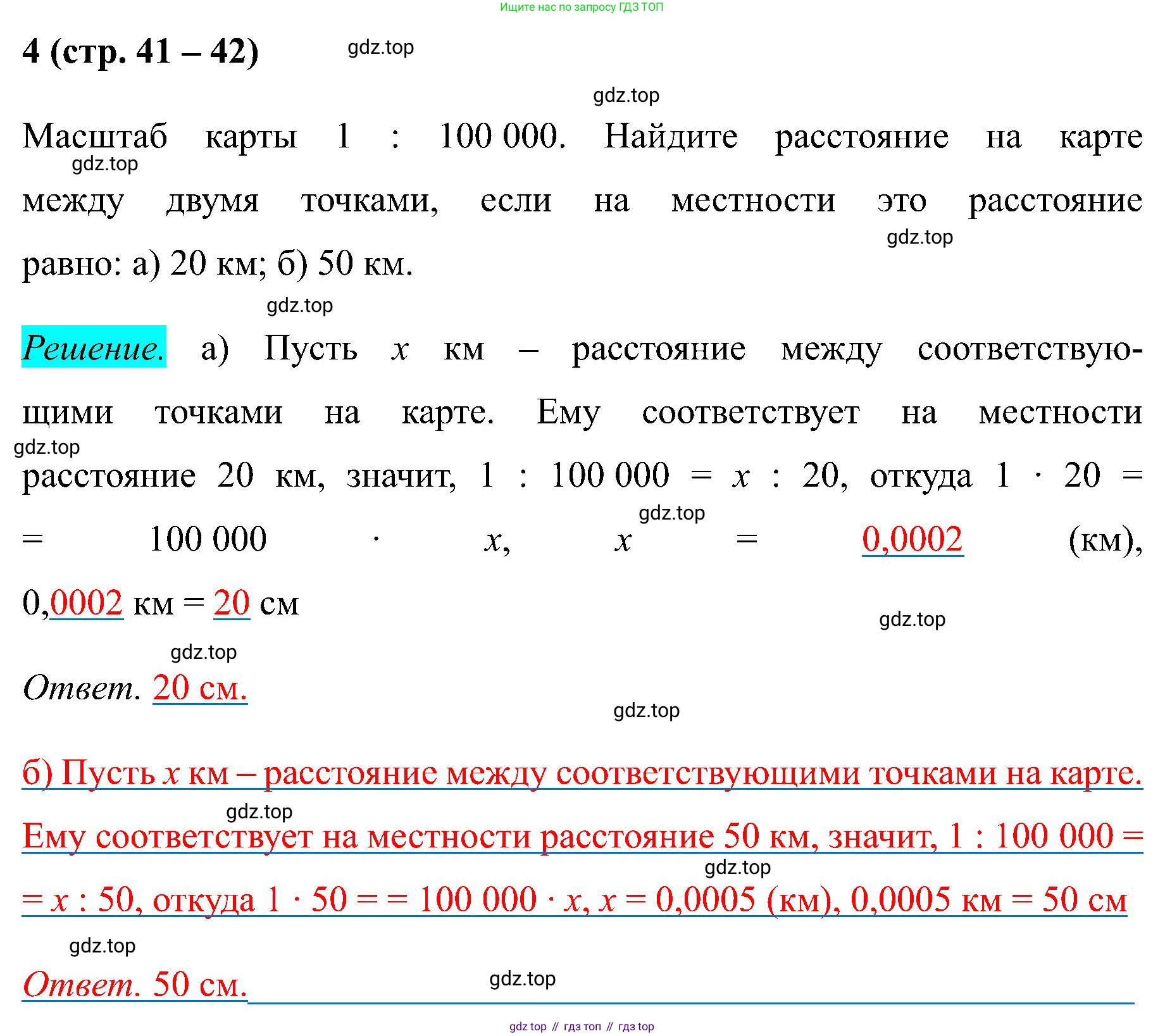Open the footer "gdz top" link
Image resolution: width=1165 pixels, height=1036 pixels.
coord(528,1027)
